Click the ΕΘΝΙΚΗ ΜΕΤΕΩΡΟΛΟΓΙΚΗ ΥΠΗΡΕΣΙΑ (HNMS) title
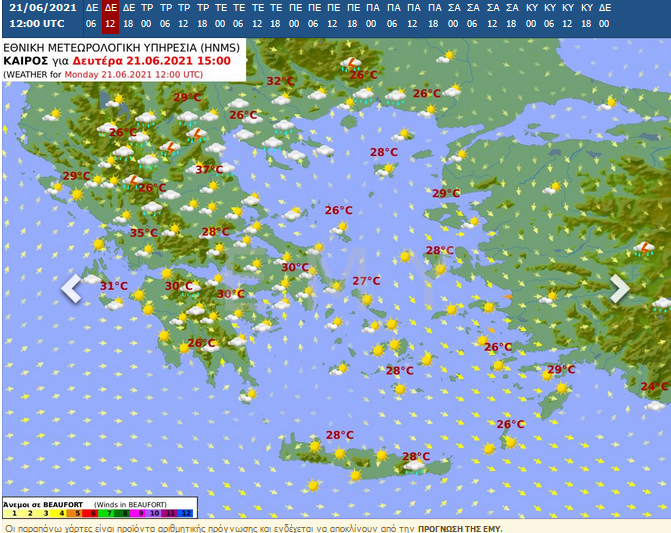 pyautogui.click(x=122, y=47)
